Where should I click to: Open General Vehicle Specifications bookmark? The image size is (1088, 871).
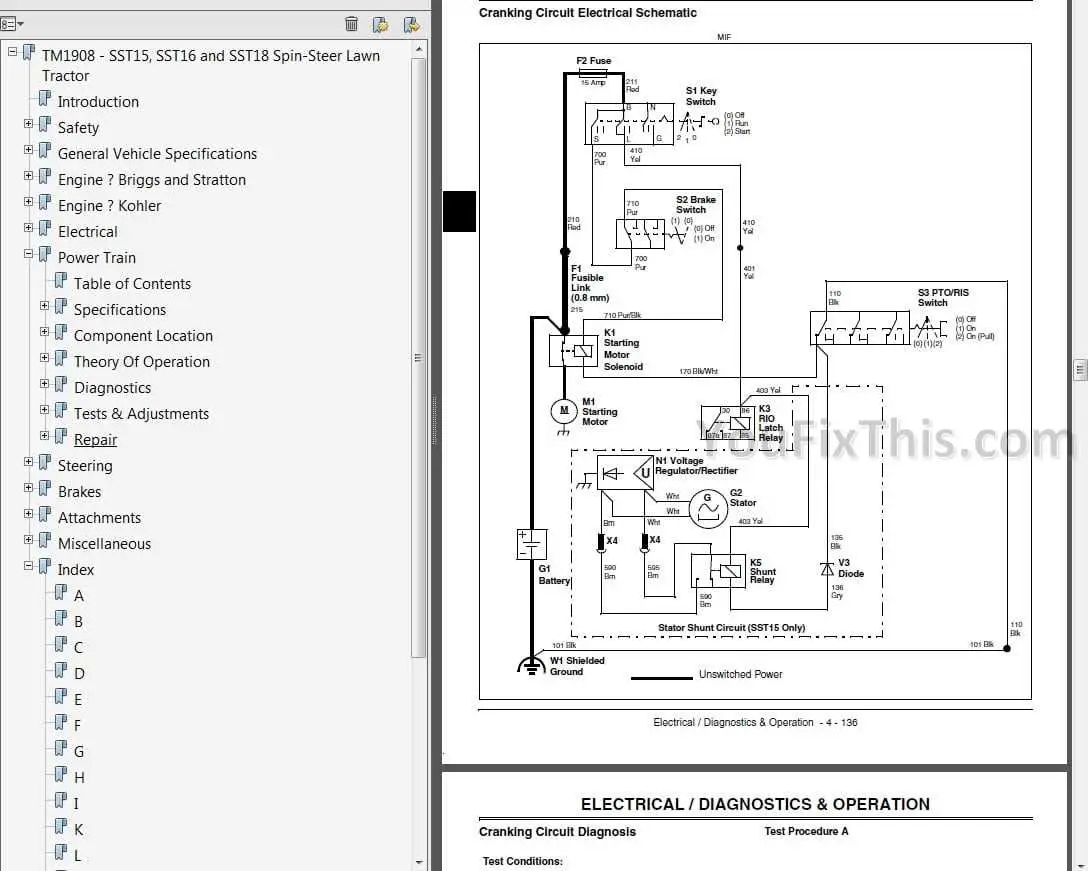(158, 154)
